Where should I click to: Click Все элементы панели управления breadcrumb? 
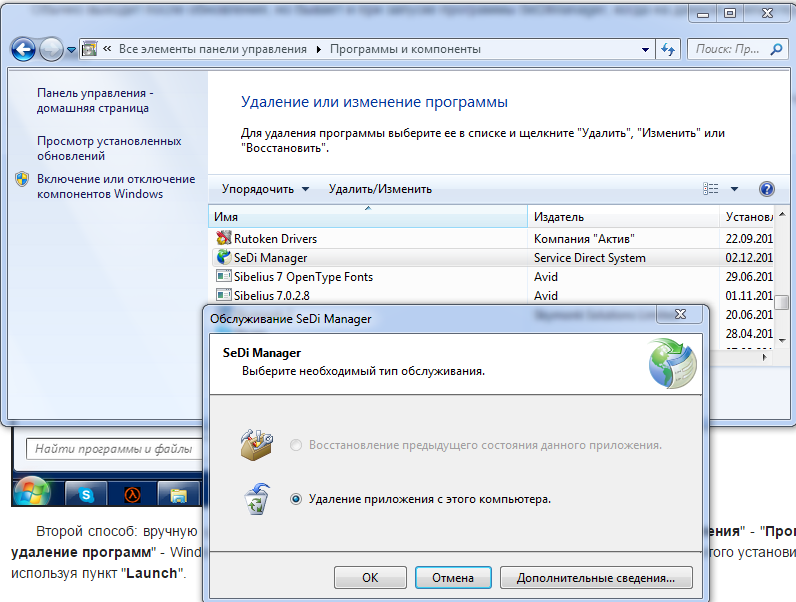pyautogui.click(x=213, y=49)
